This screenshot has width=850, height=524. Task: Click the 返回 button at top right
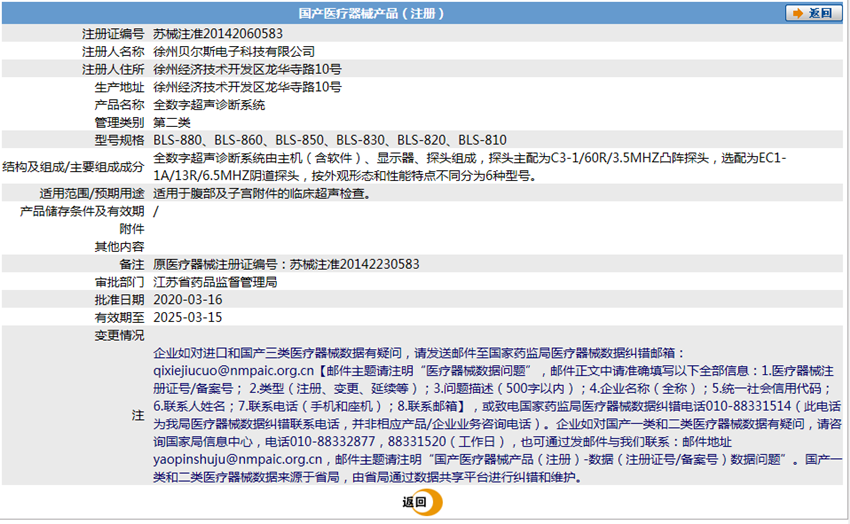(x=813, y=13)
